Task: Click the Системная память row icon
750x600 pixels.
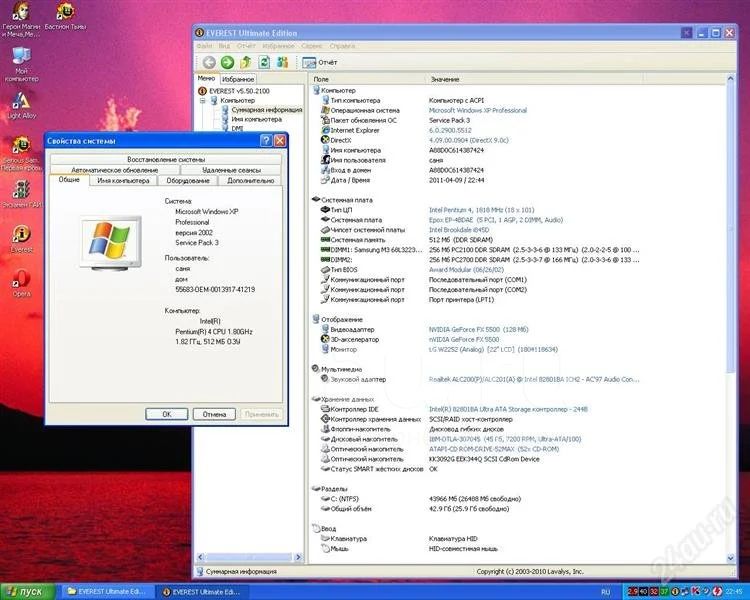Action: click(325, 240)
